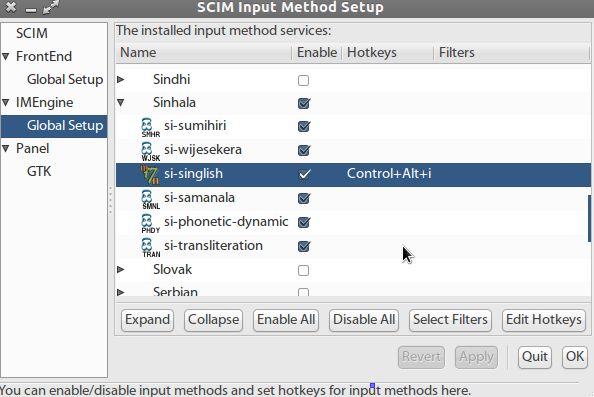Select the si-transliteration row name
Viewport: 594px width, 397px height.
(x=213, y=246)
